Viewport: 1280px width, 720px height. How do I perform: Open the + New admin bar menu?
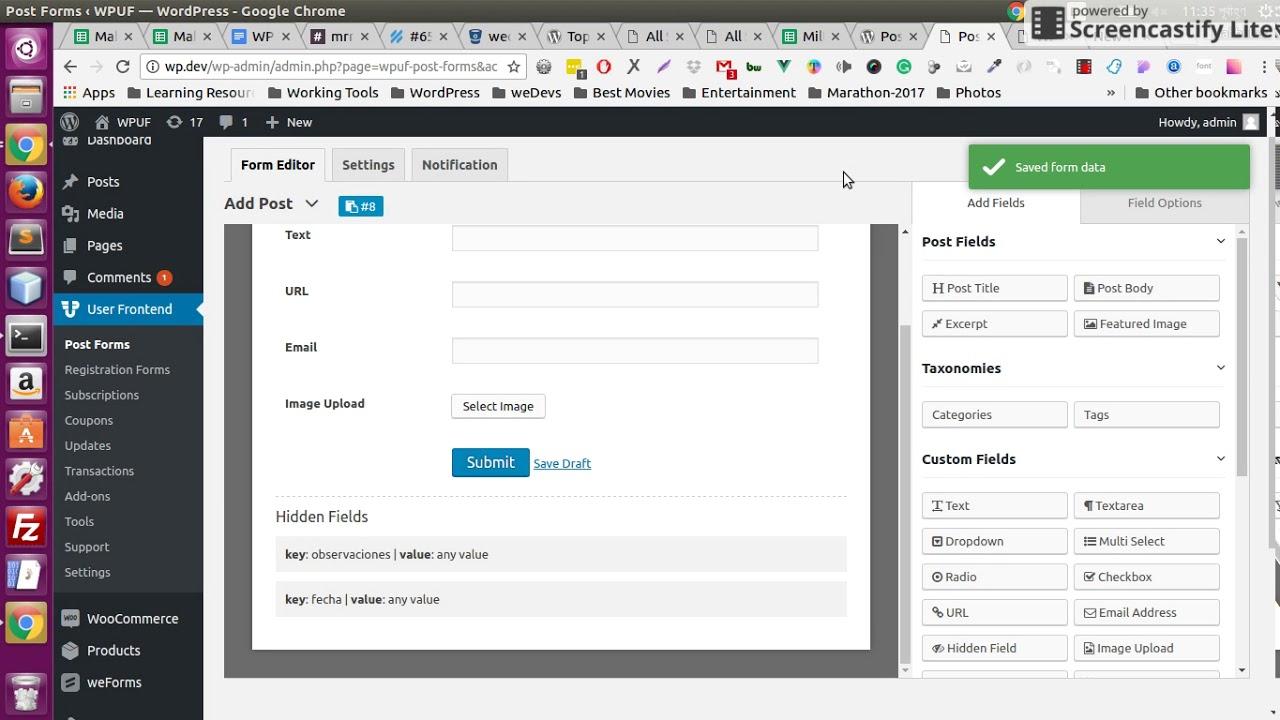click(288, 122)
